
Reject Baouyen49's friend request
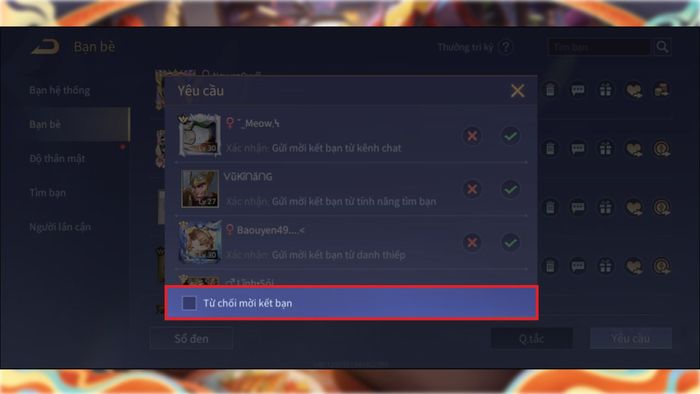pos(472,242)
